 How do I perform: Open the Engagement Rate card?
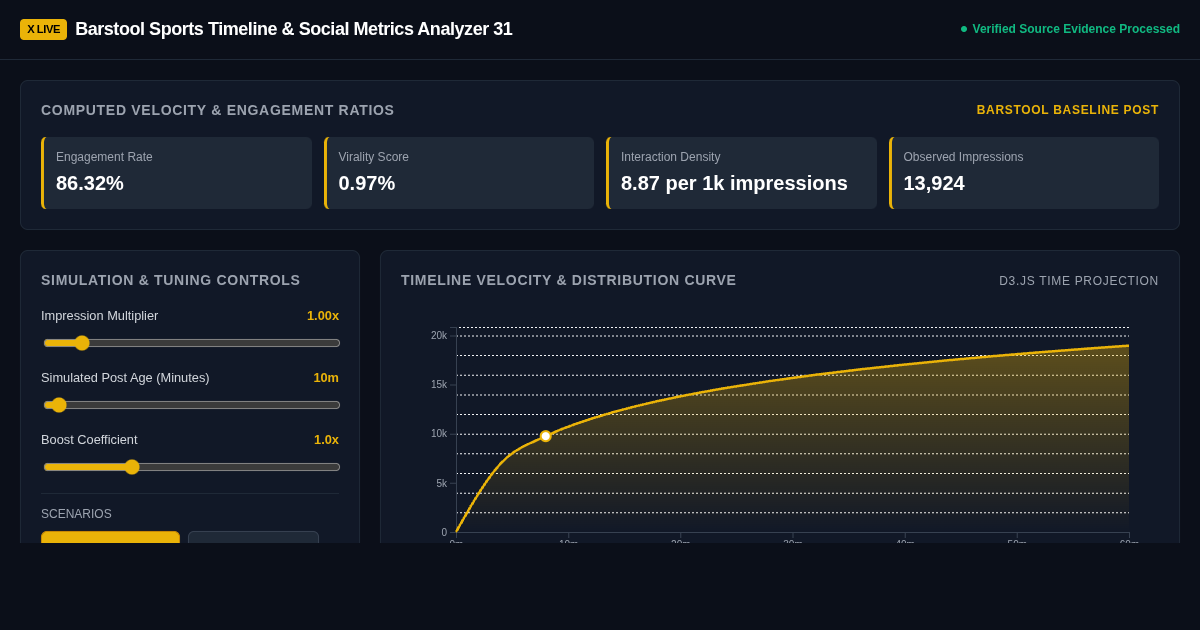176,173
